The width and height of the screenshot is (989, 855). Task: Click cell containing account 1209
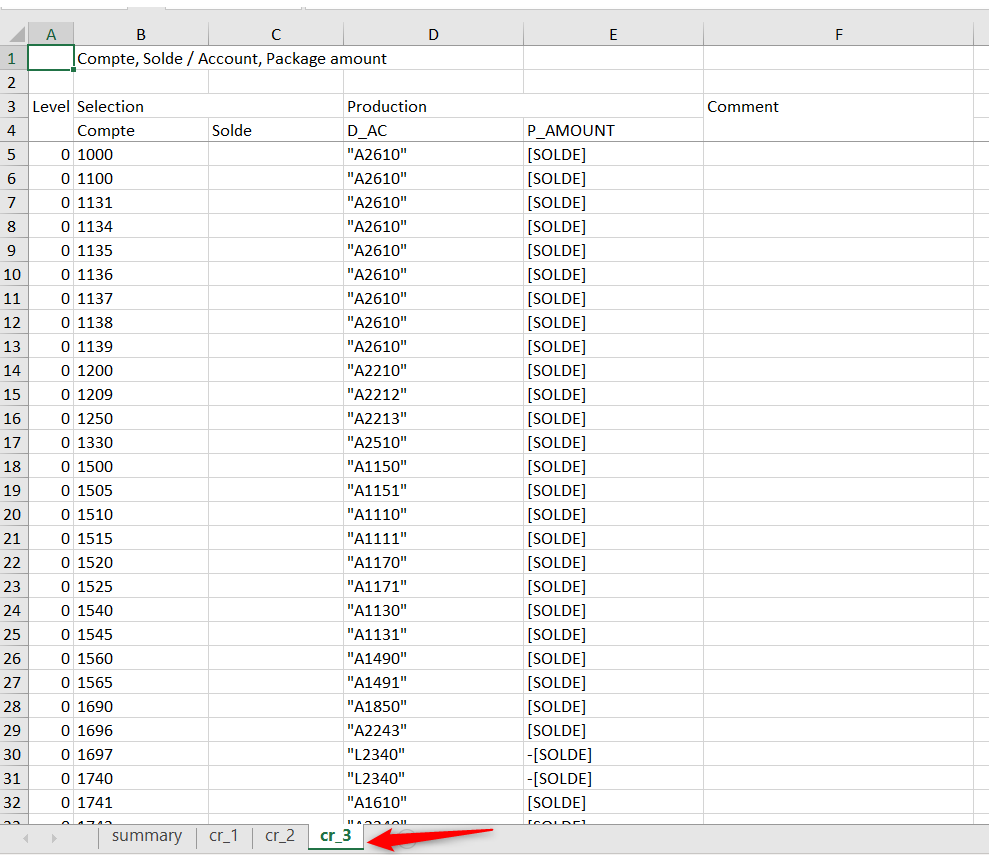(141, 394)
